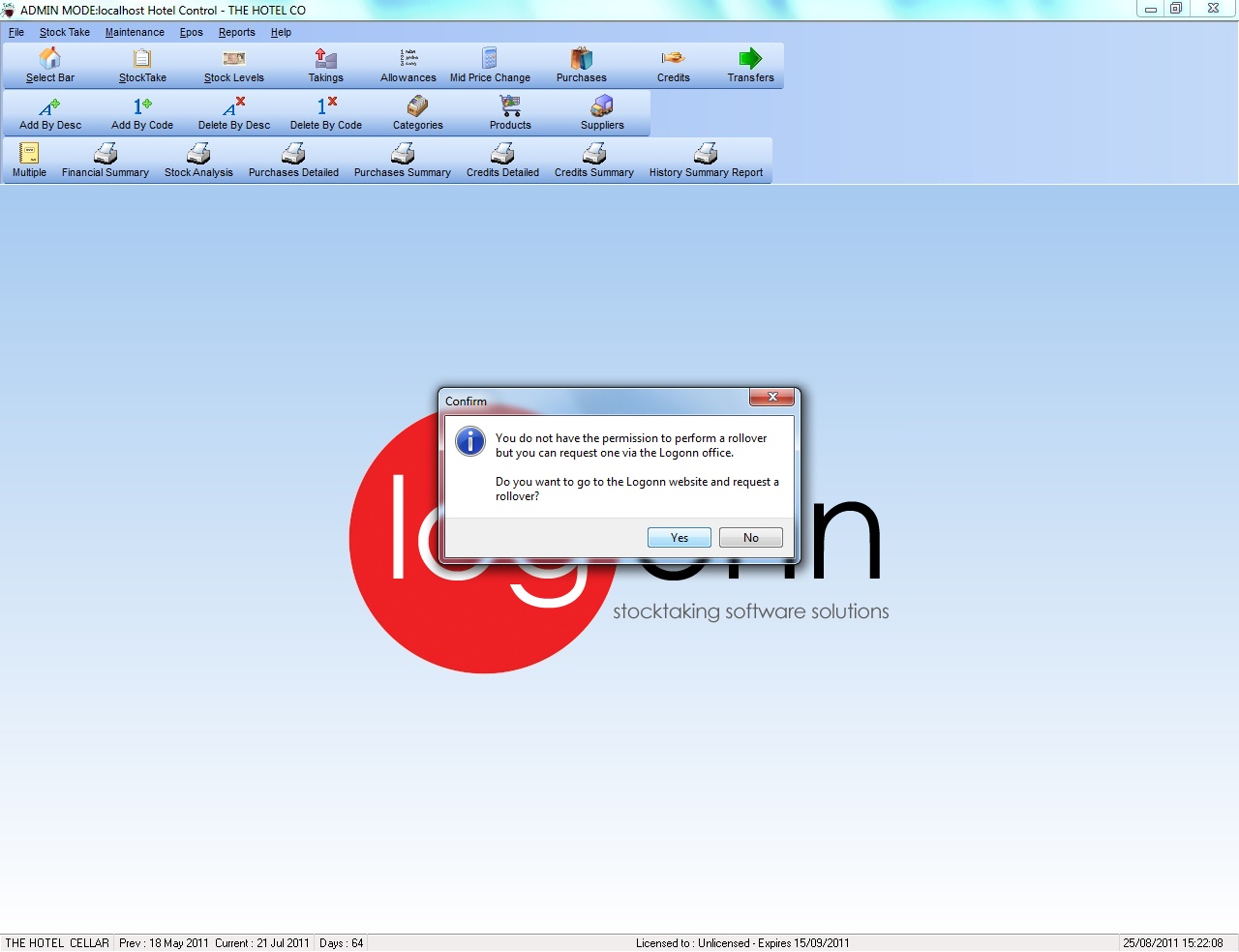This screenshot has width=1239, height=952.
Task: Print the History Summary Report
Action: (x=707, y=161)
